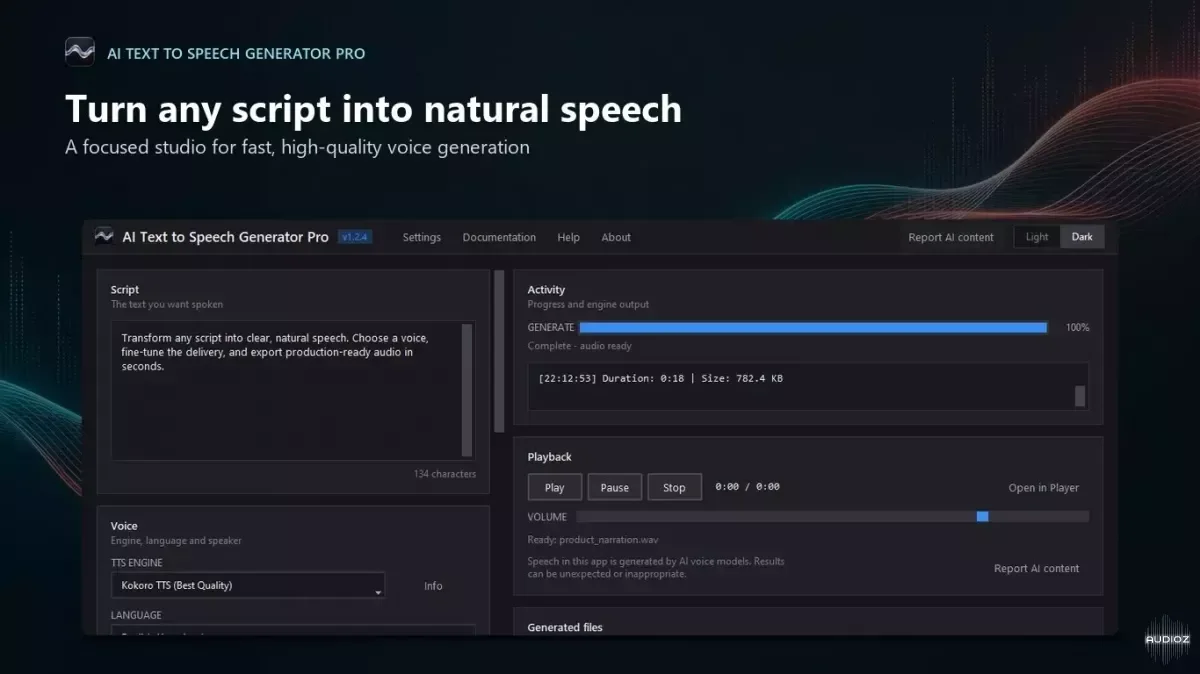Click the Complete - audio ready status

tap(580, 346)
